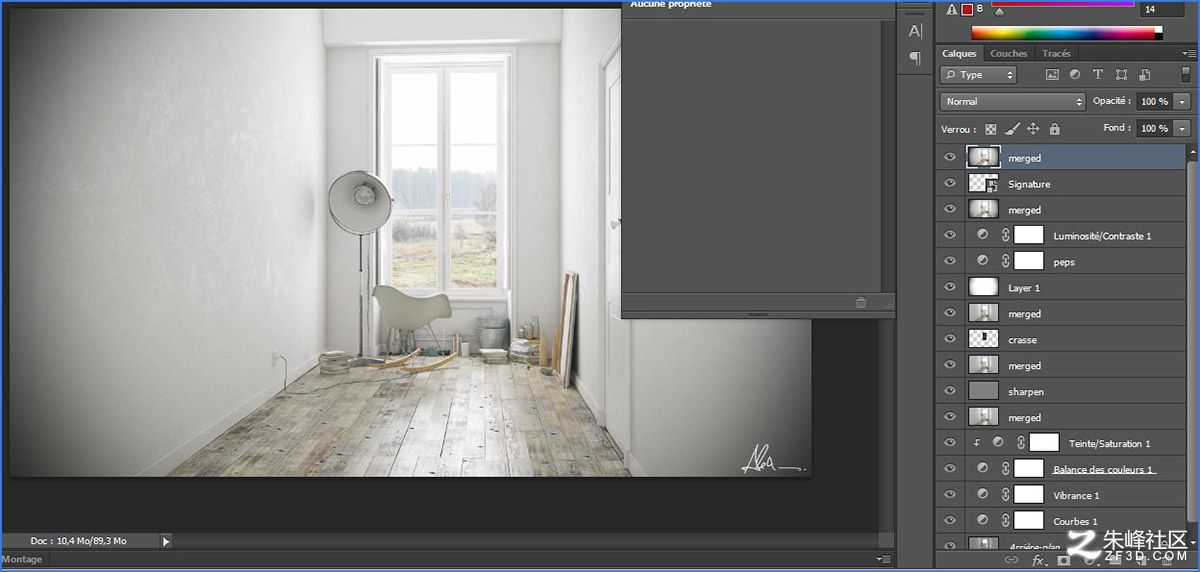
Task: Click adjustment icon of the peps layer
Action: [982, 261]
